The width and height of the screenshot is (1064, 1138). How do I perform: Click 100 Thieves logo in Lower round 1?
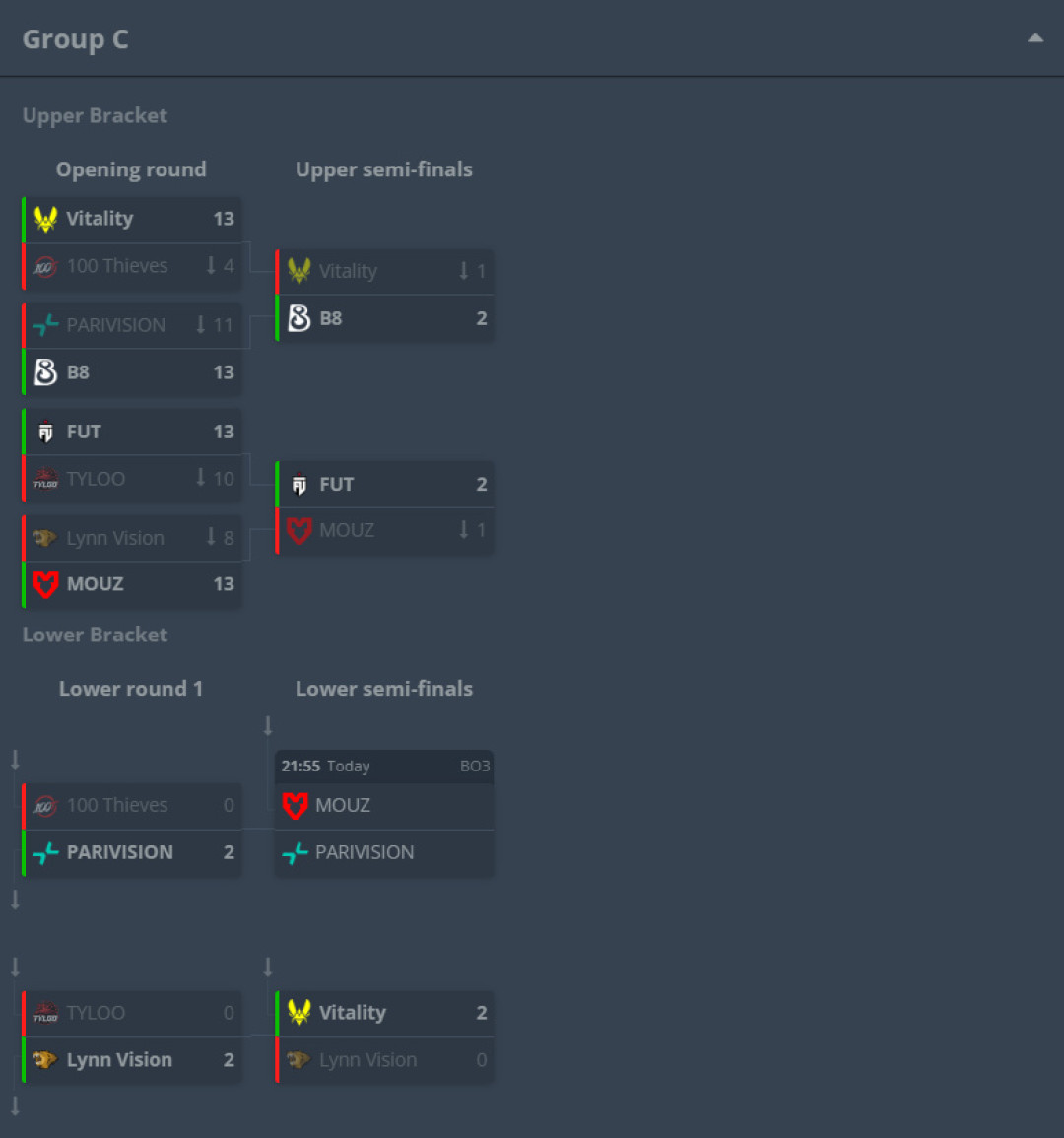[45, 806]
